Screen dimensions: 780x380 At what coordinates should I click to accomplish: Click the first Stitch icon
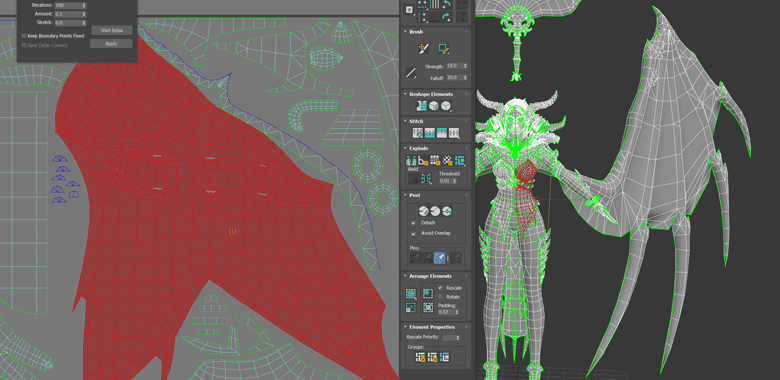(x=417, y=133)
